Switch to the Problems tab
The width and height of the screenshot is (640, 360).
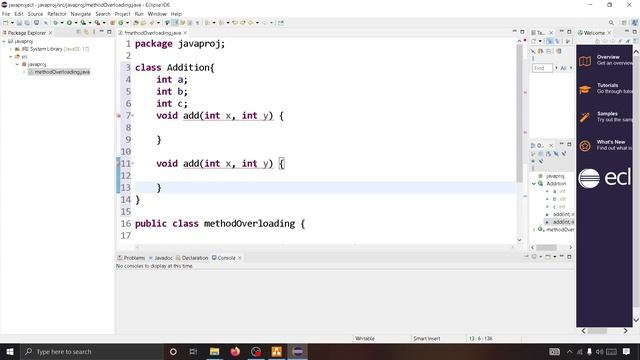(x=131, y=258)
